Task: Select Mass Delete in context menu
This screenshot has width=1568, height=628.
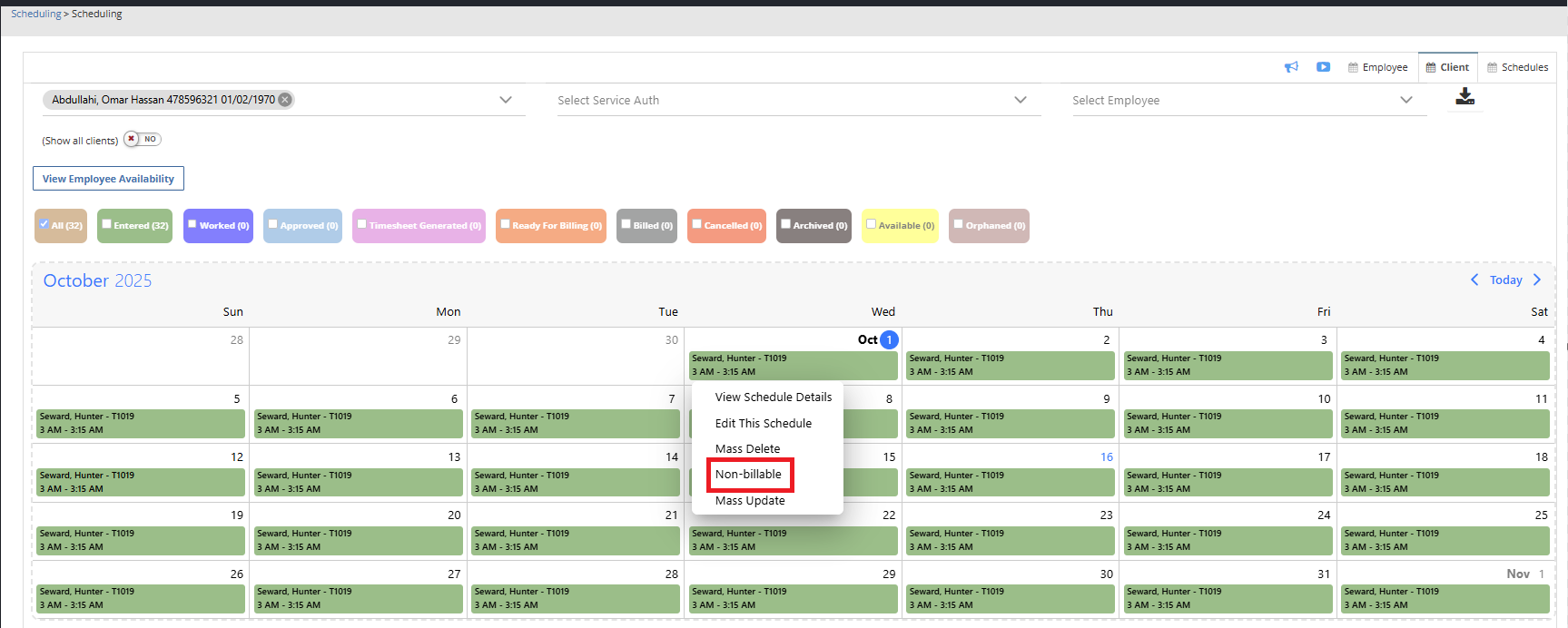Action: coord(747,448)
